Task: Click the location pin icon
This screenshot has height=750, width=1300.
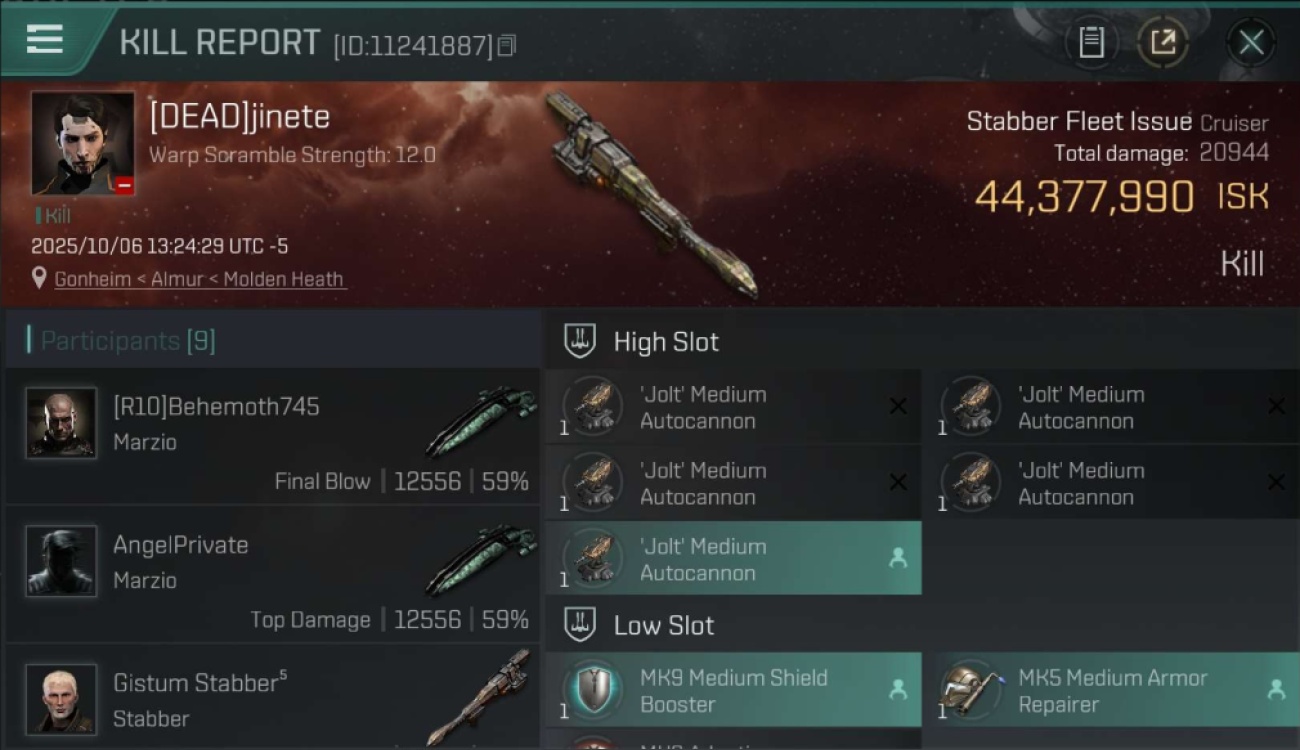Action: (39, 278)
